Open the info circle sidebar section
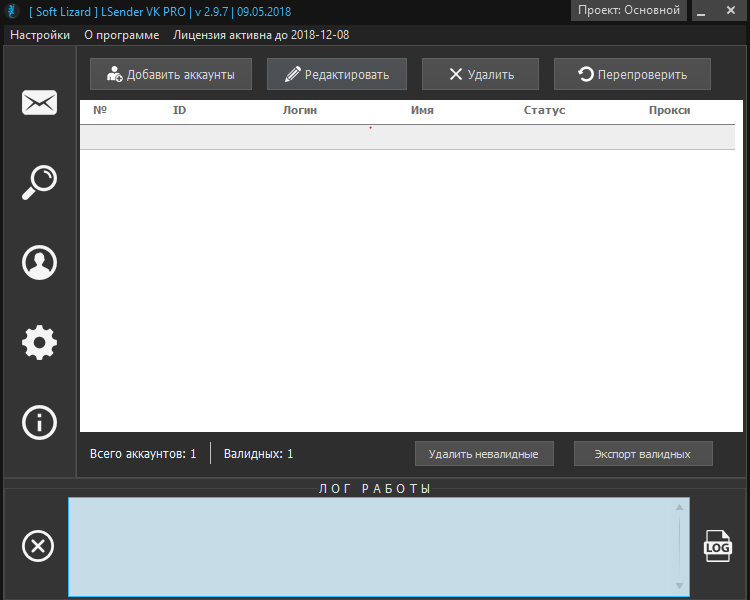Screen dimensions: 750x600 tap(39, 422)
